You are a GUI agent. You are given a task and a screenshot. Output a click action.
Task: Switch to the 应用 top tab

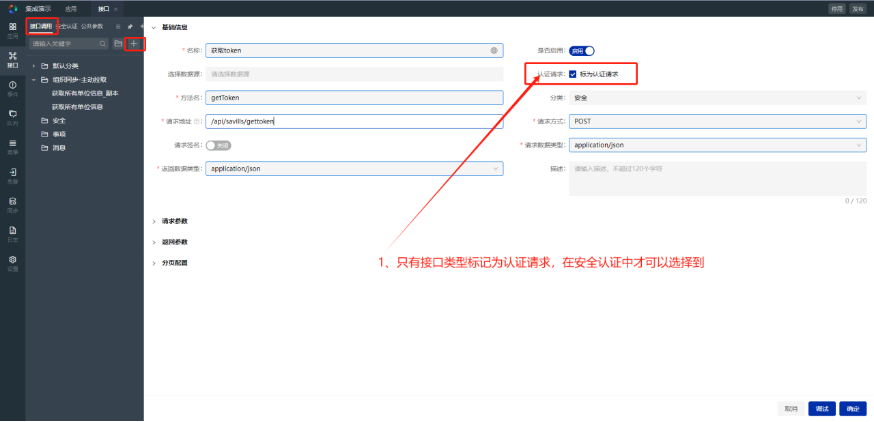pos(71,9)
